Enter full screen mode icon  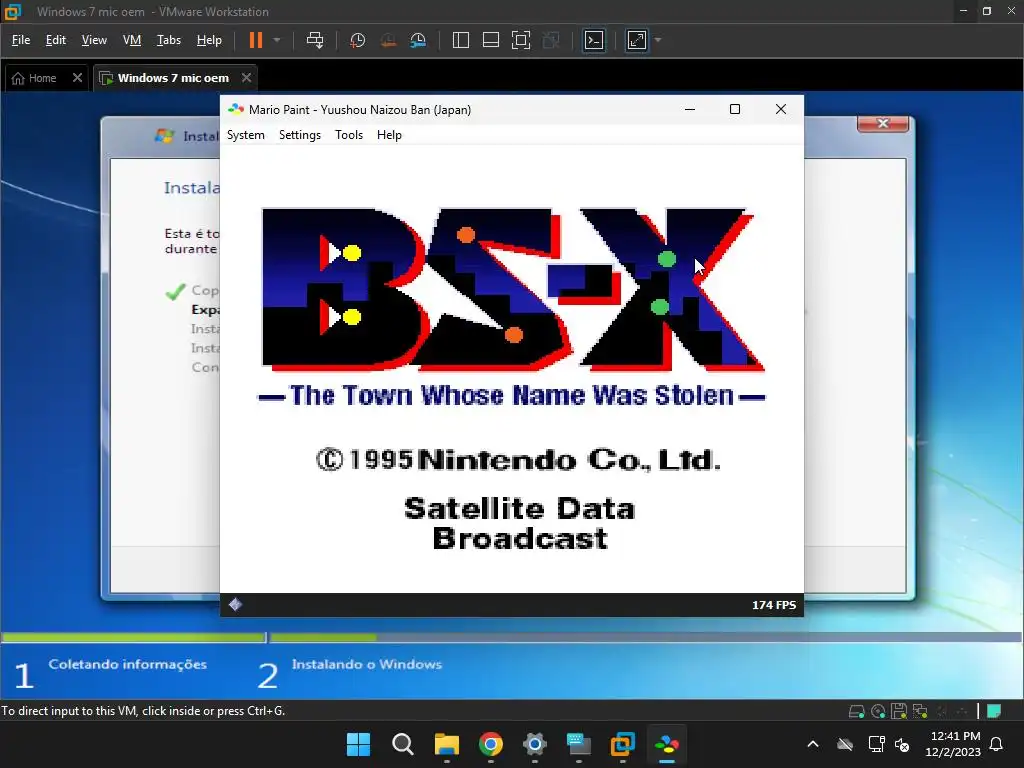click(x=520, y=40)
